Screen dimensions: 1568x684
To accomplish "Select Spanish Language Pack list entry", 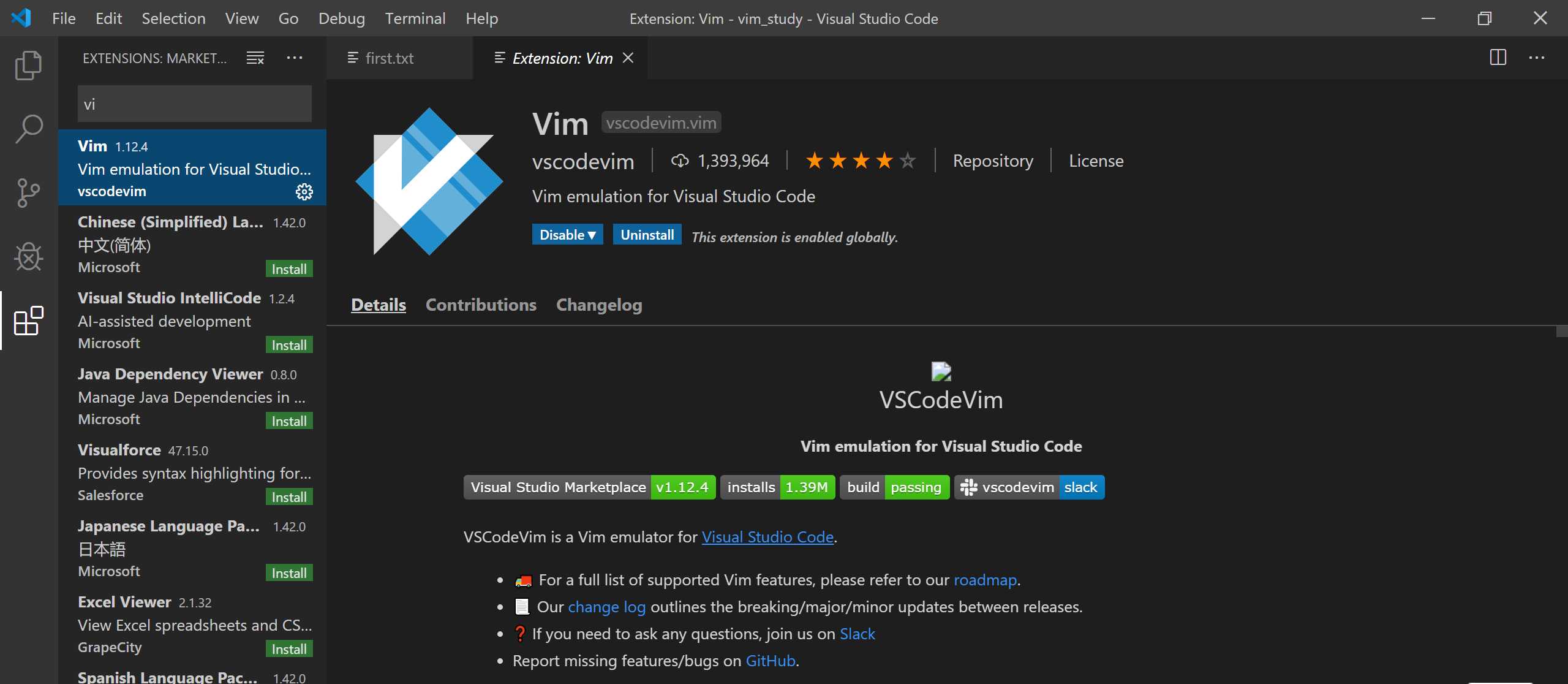I will point(192,673).
